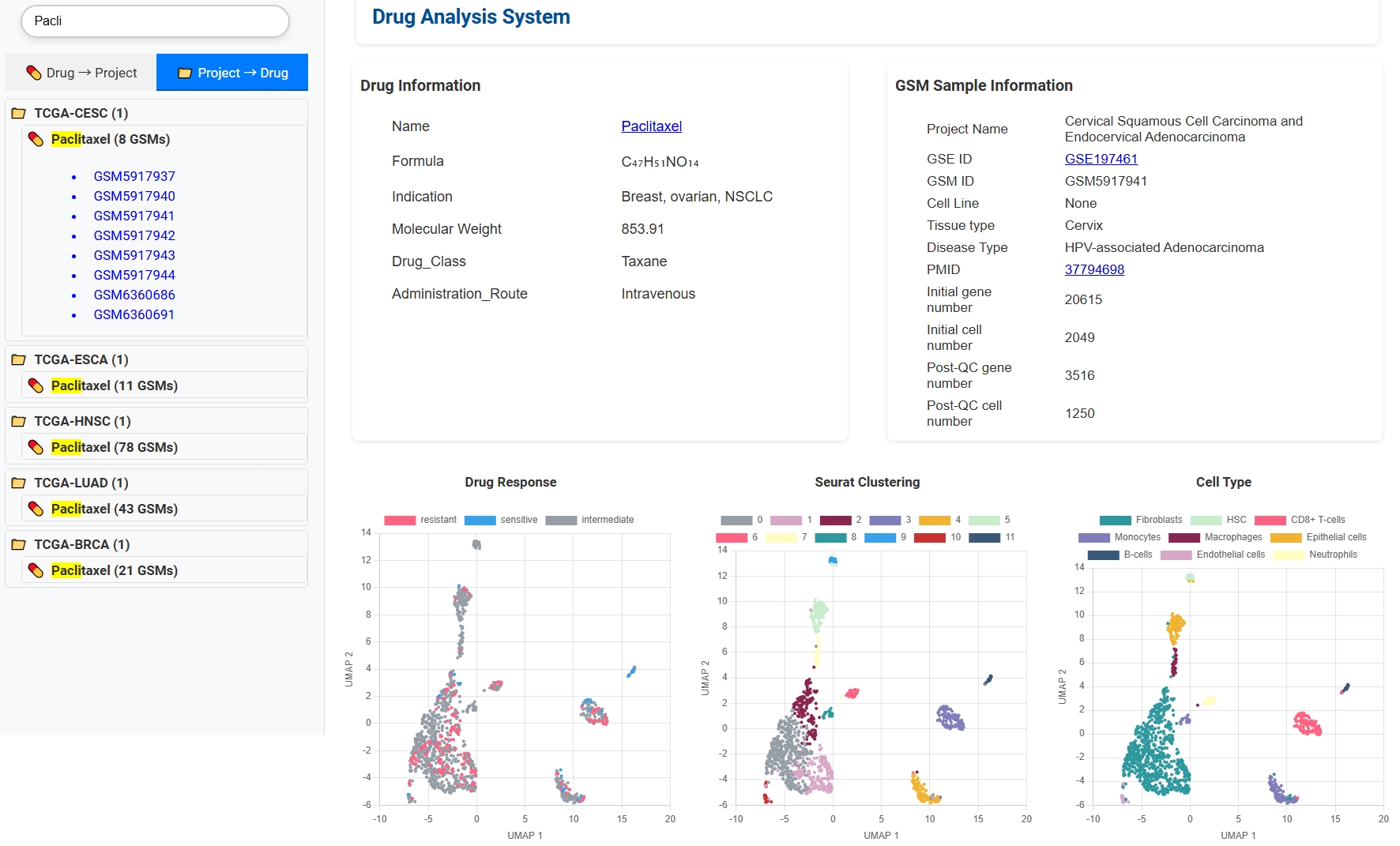Image resolution: width=1400 pixels, height=846 pixels.
Task: Switch to the Drug → Project tab
Action: [x=81, y=73]
